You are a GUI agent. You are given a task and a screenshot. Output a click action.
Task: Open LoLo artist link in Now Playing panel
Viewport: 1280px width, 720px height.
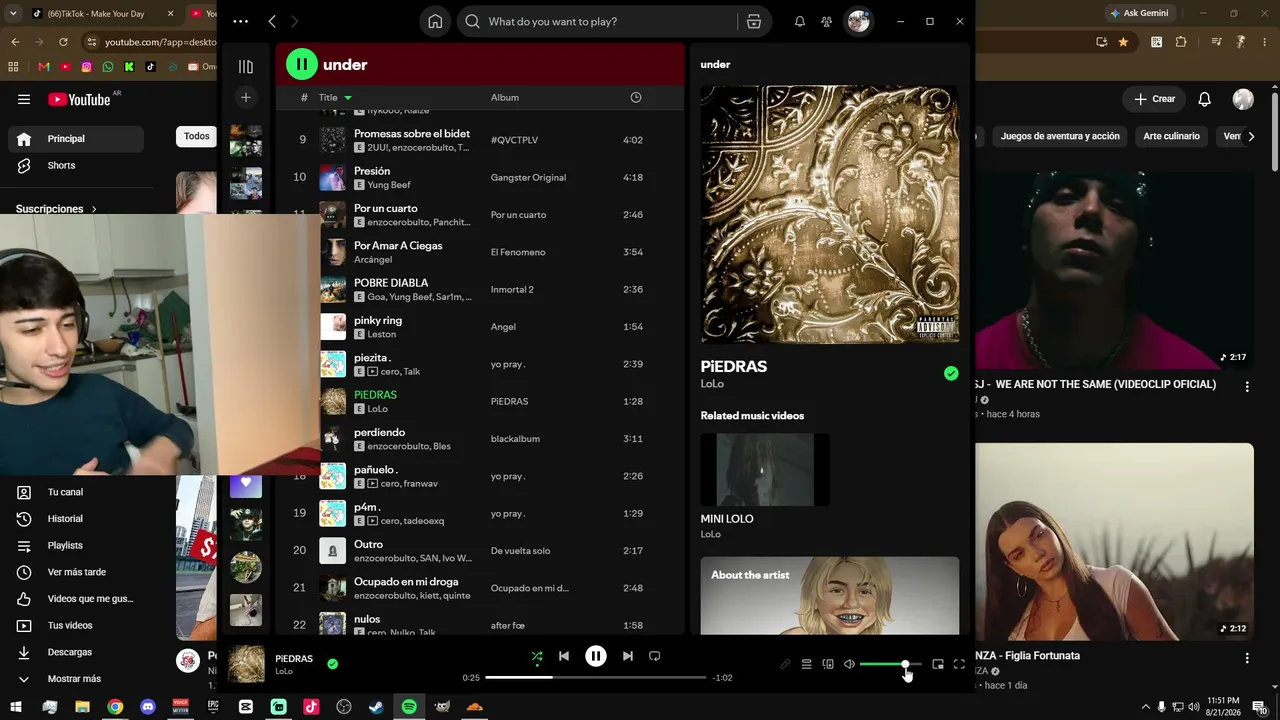[712, 384]
